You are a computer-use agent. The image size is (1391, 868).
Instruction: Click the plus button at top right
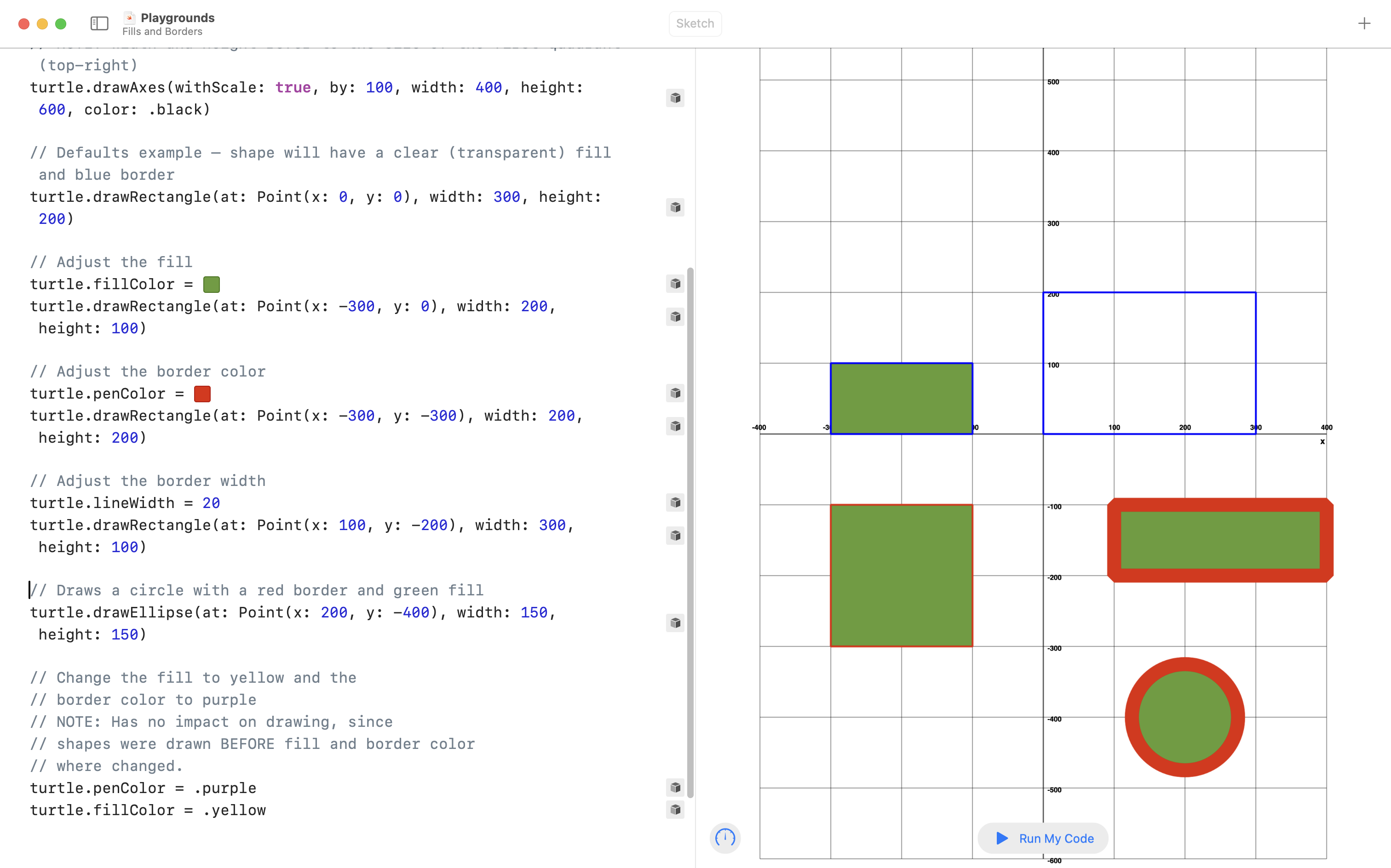1364,23
